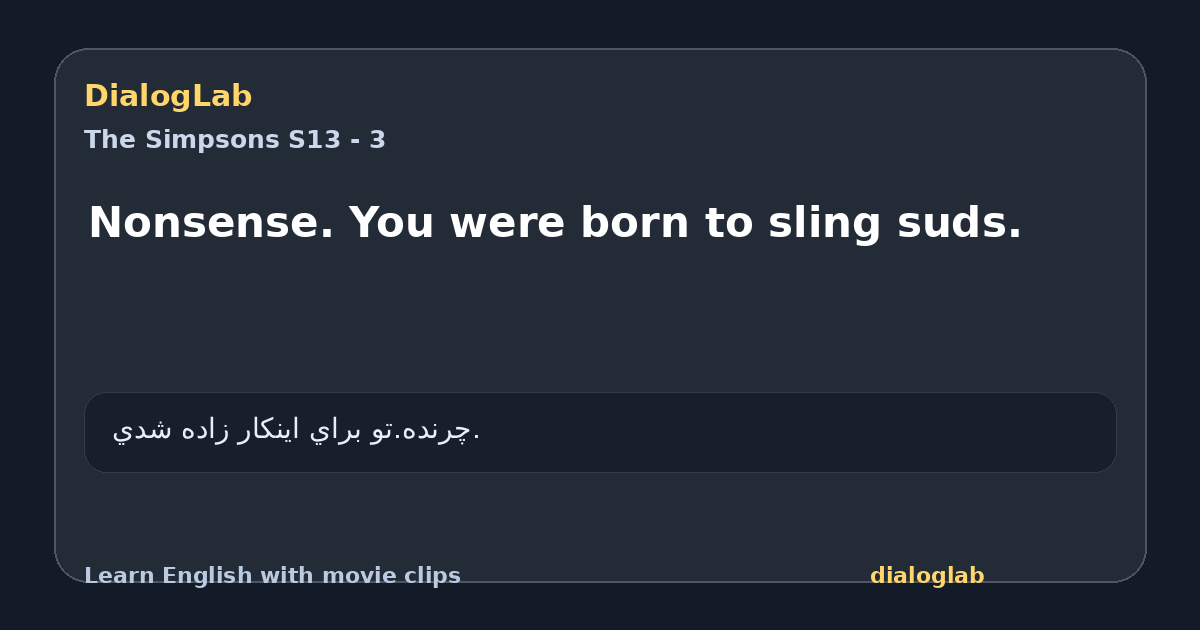The image size is (1200, 630).
Task: Select the season code S13 in the subtitle
Action: point(314,140)
